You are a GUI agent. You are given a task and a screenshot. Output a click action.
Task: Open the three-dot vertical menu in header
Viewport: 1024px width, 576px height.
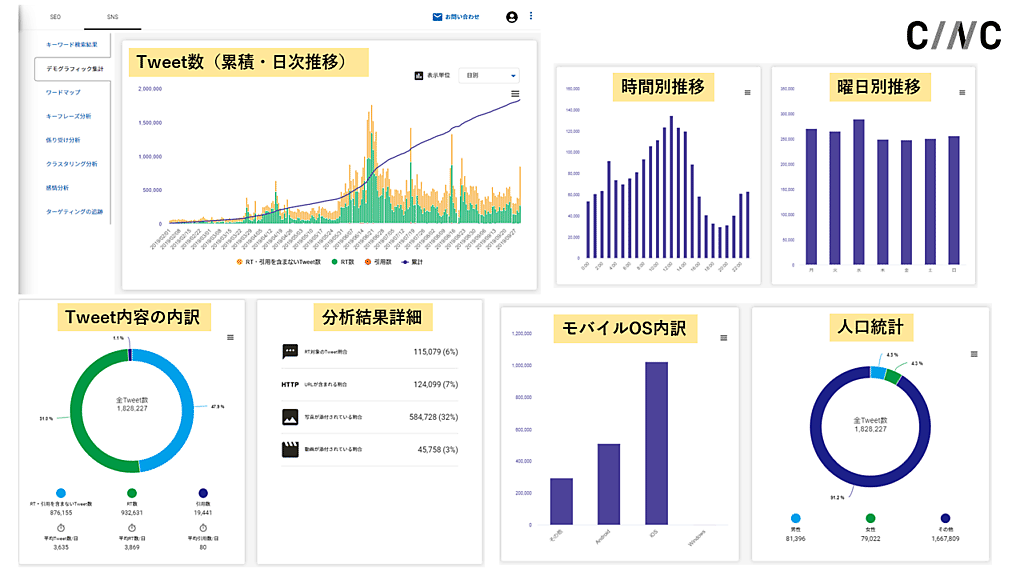[x=531, y=17]
